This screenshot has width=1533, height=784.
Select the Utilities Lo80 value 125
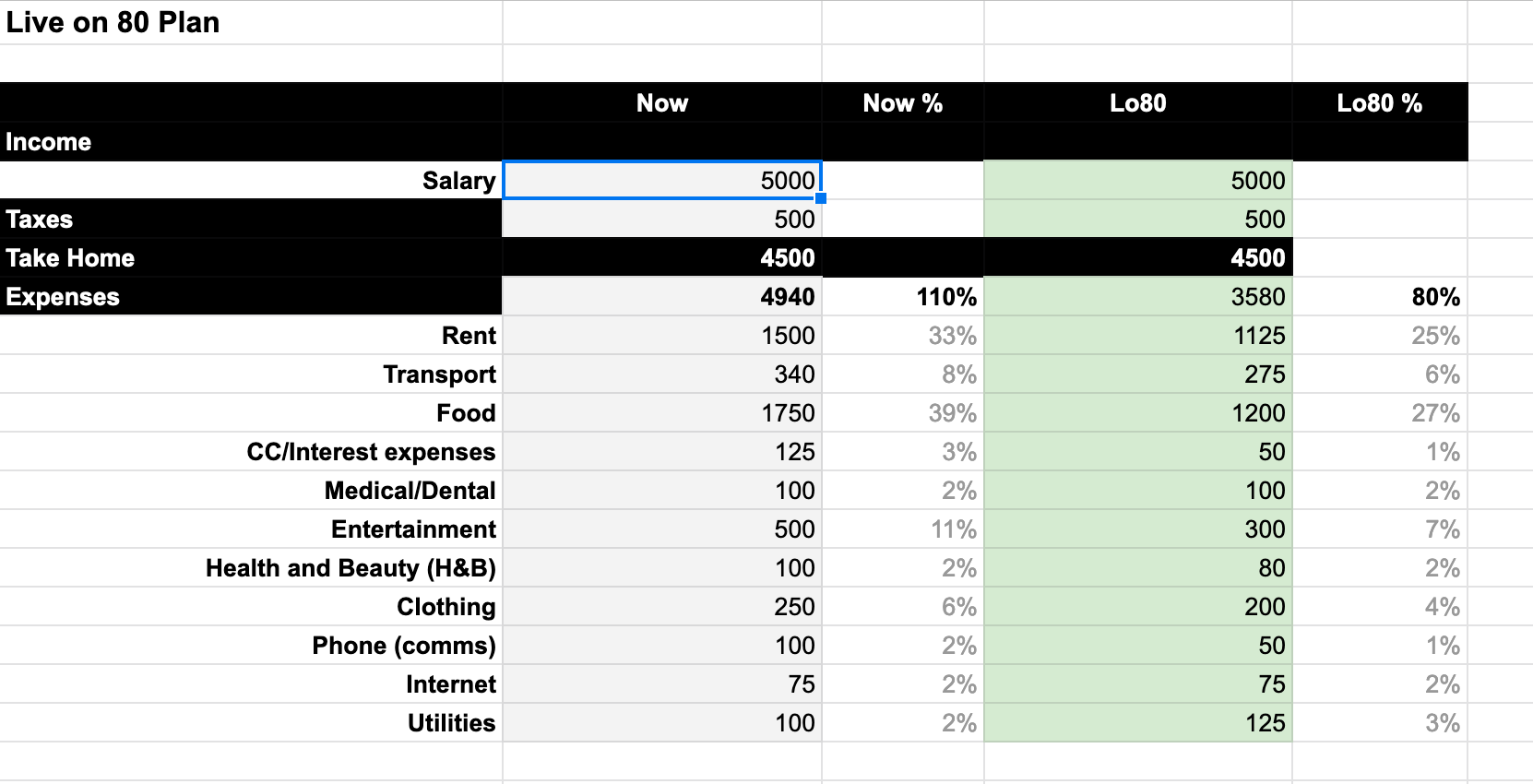(x=1138, y=723)
